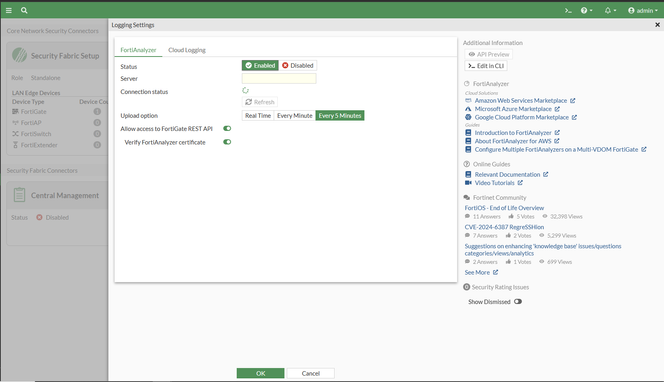Viewport: 664px width, 382px height.
Task: Click external-link icon after See More
Action: click(495, 272)
